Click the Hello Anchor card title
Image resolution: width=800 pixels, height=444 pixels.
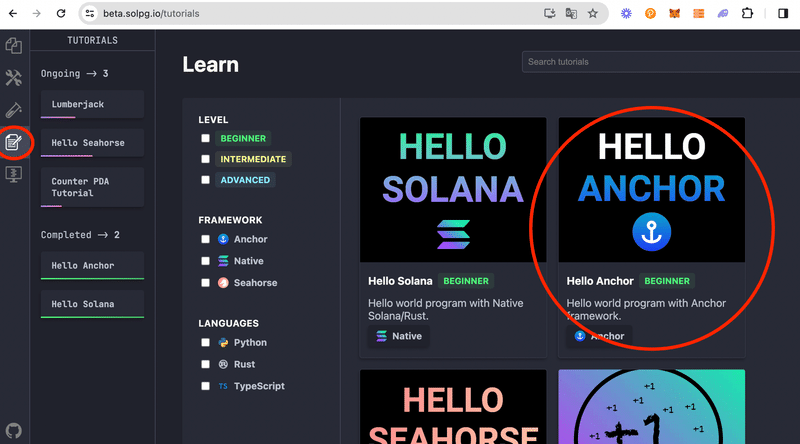click(600, 281)
